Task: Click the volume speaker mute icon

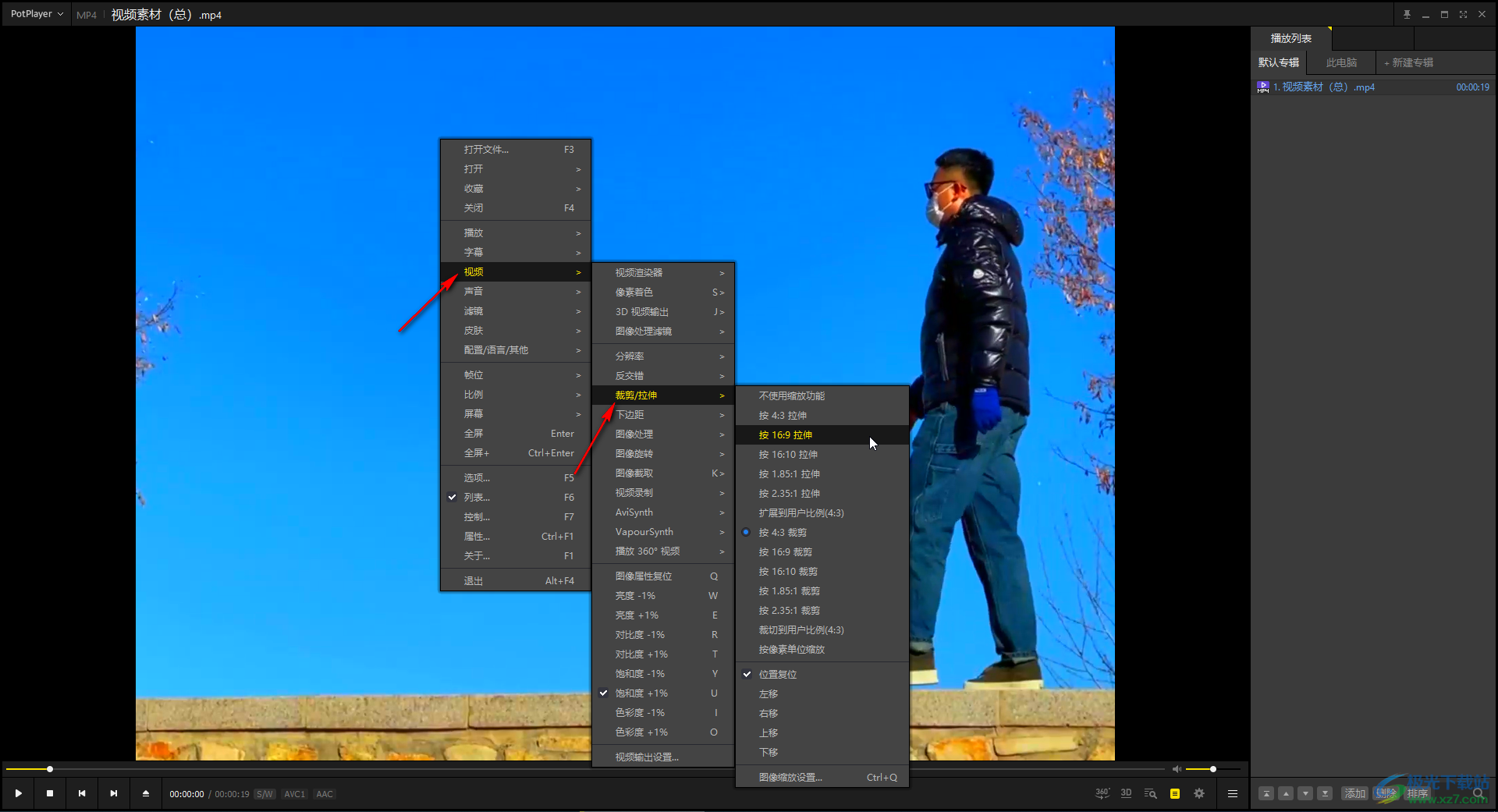Action: (1177, 769)
